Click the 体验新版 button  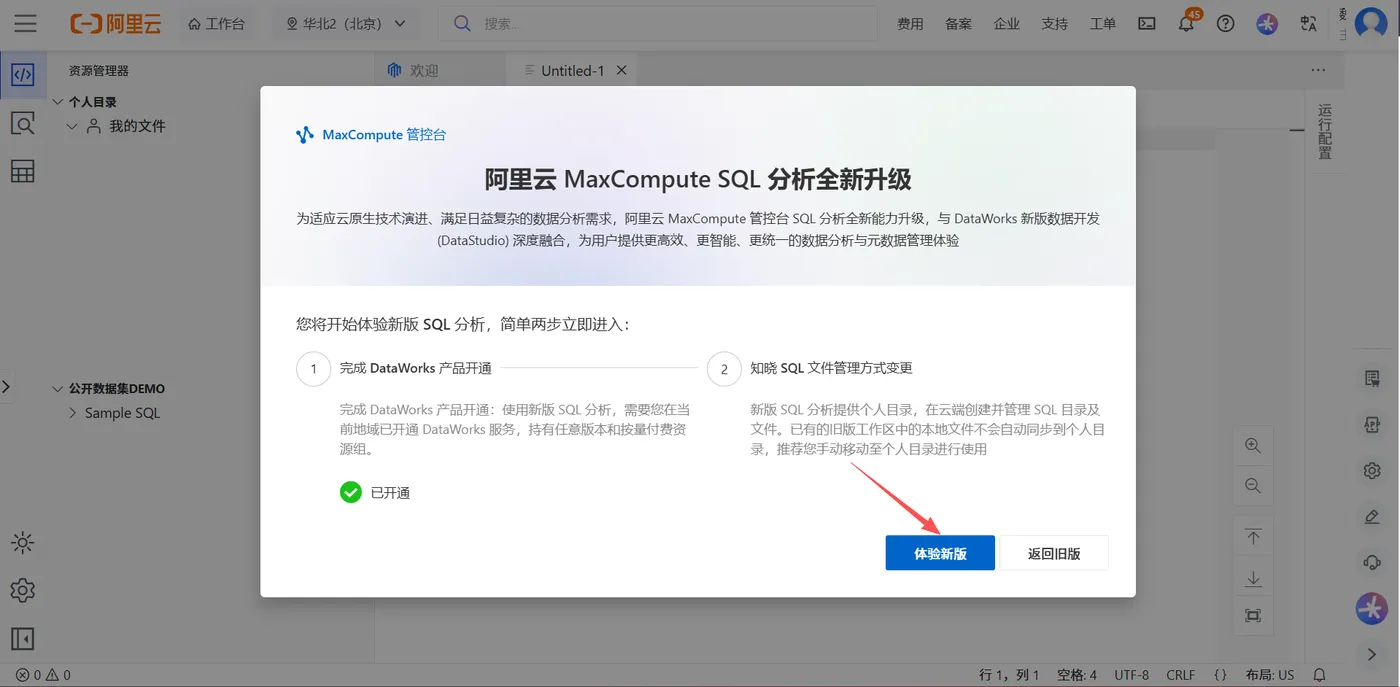click(x=940, y=553)
